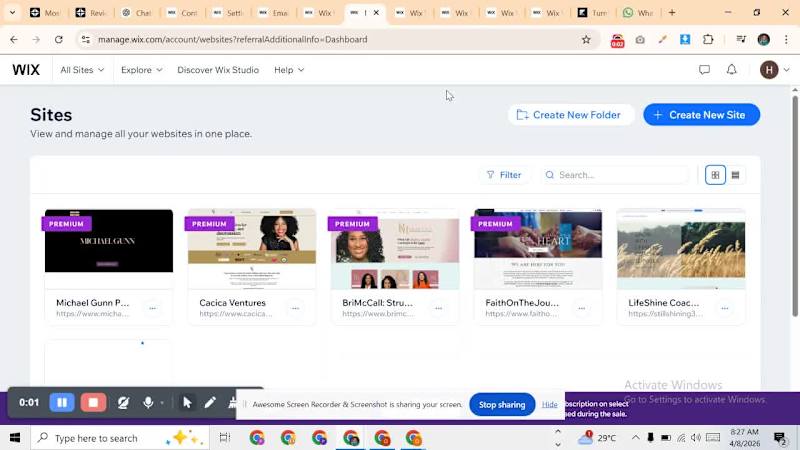Click the Michael Gunn site URL
This screenshot has width=800, height=450.
[92, 314]
